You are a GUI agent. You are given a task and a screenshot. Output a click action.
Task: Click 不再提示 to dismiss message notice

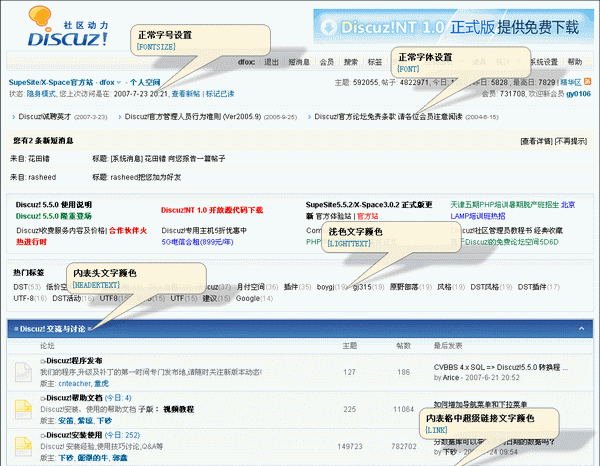click(571, 141)
